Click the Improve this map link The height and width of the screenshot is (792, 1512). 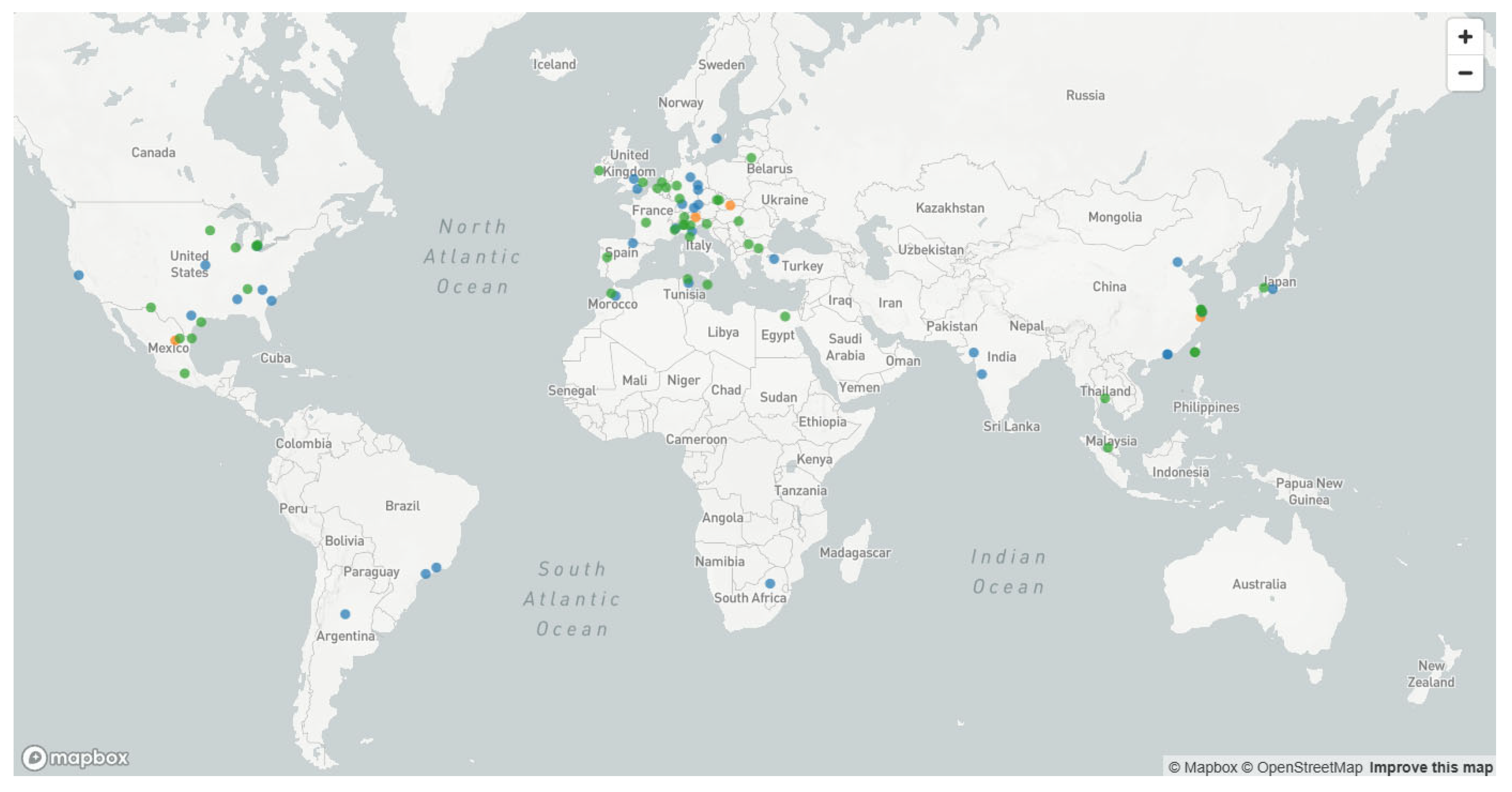click(x=1431, y=767)
